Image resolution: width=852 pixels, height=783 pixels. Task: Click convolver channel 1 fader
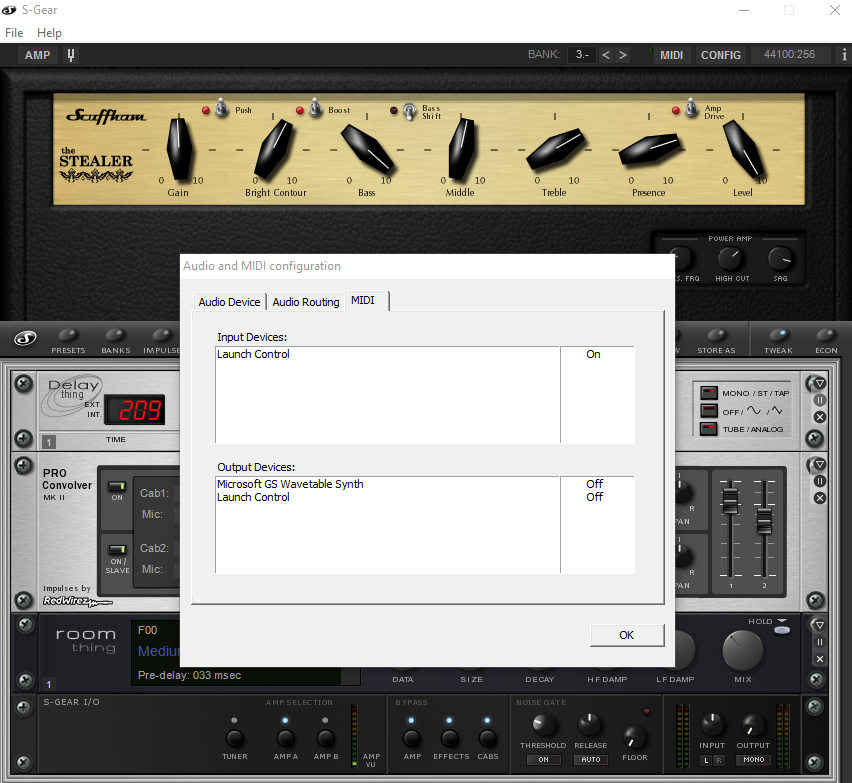730,500
